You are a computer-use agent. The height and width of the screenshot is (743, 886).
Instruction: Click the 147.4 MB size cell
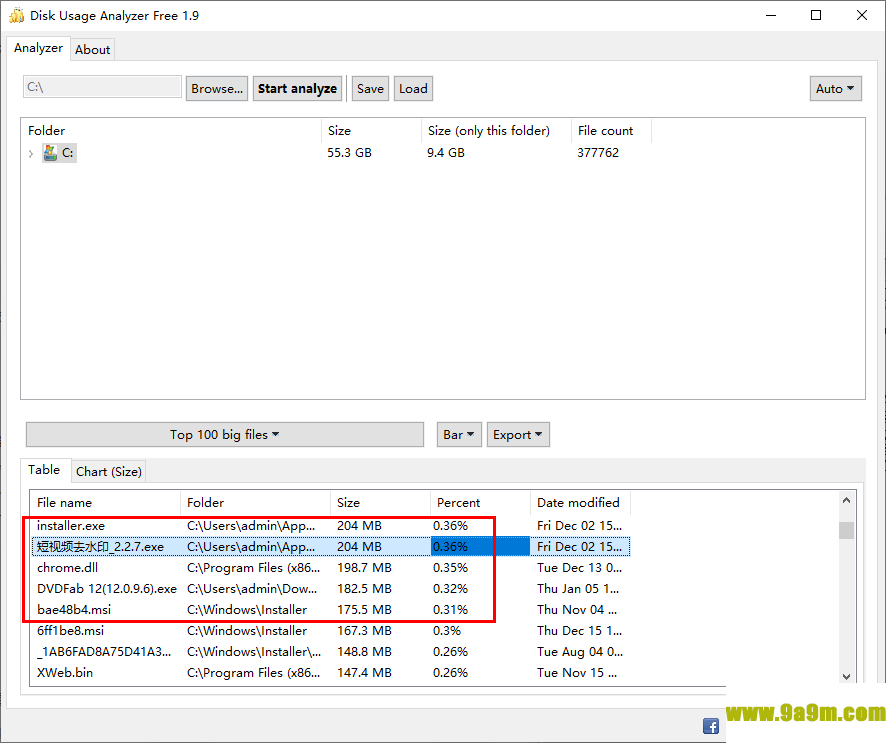pos(364,672)
